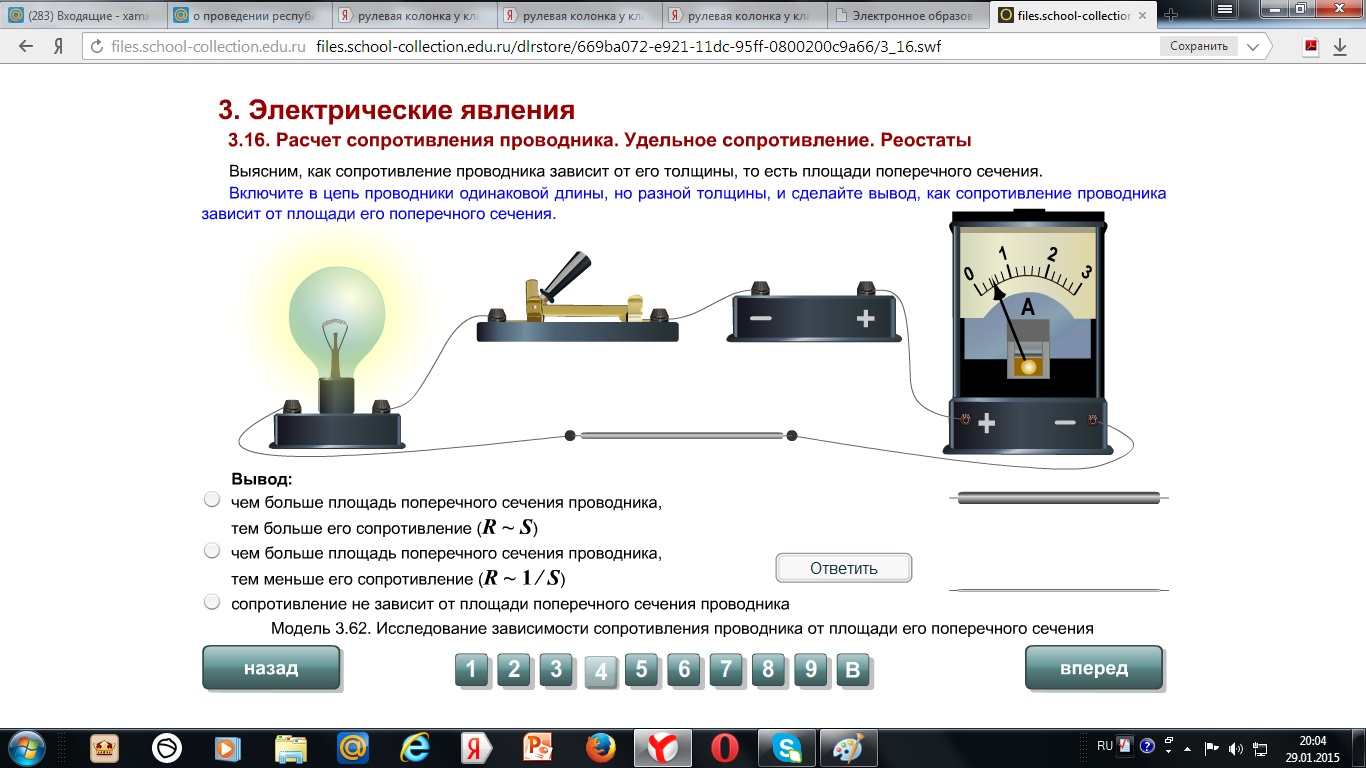Open PowerPoint from taskbar
1366x768 pixels.
539,748
